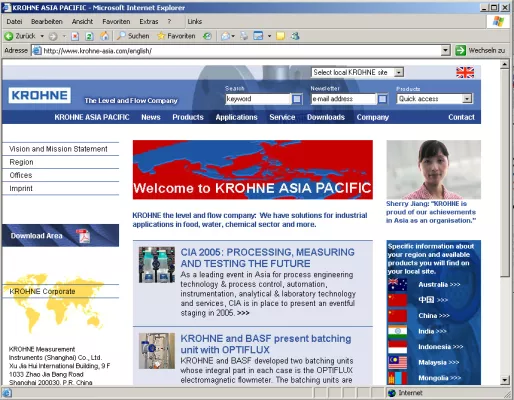Open KROHNE and BASF batching unit headline

(x=266, y=344)
